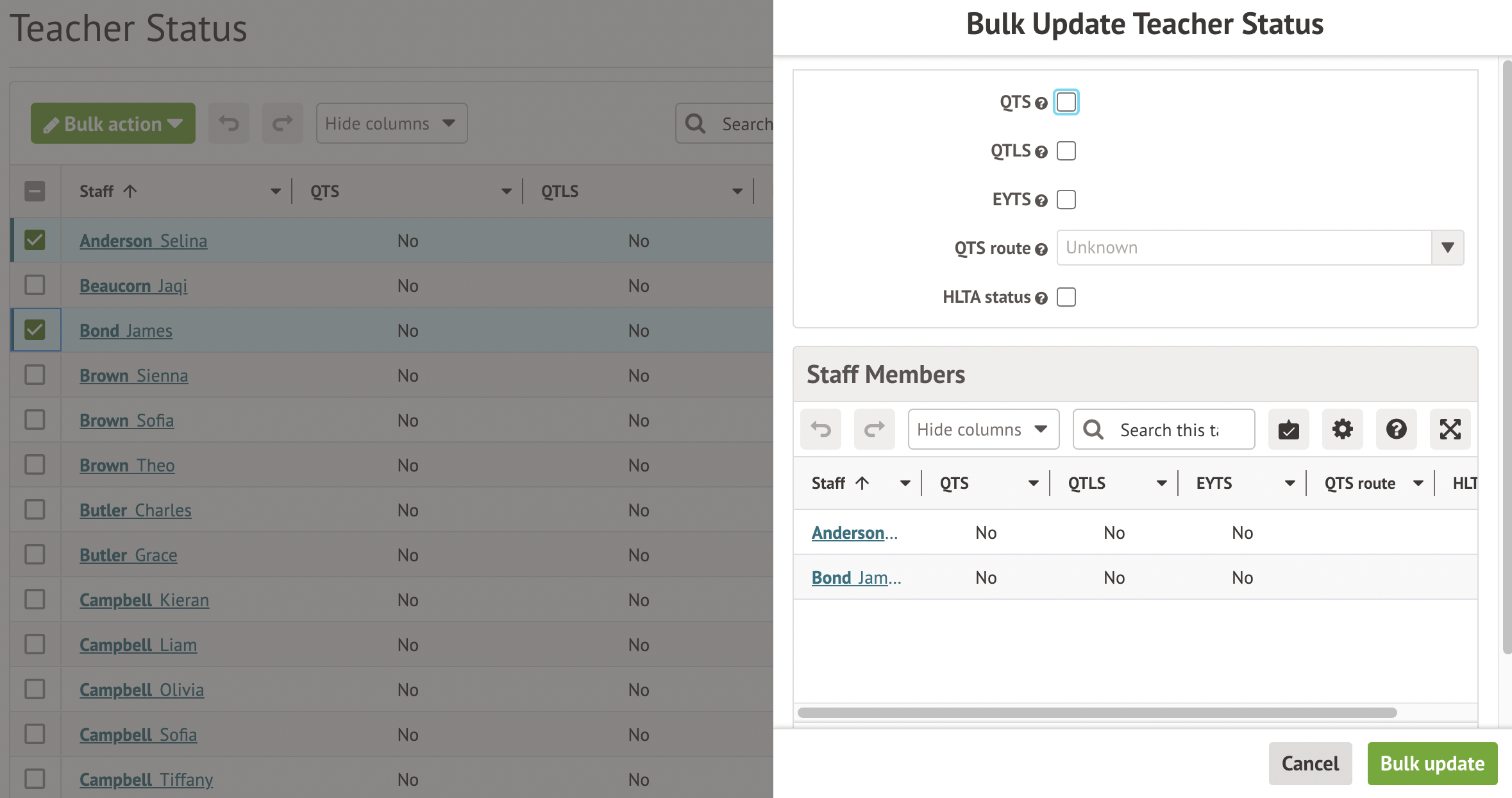
Task: Click the HLTA status help icon
Action: pyautogui.click(x=1041, y=298)
